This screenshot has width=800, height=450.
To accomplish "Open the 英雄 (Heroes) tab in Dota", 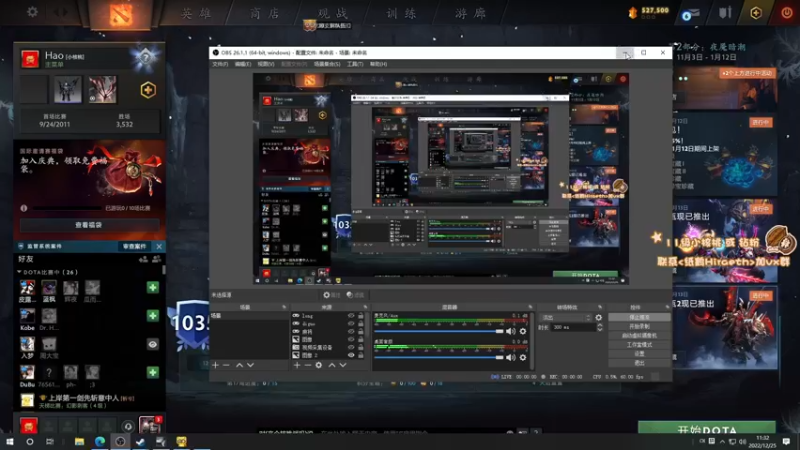I will 196,13.
